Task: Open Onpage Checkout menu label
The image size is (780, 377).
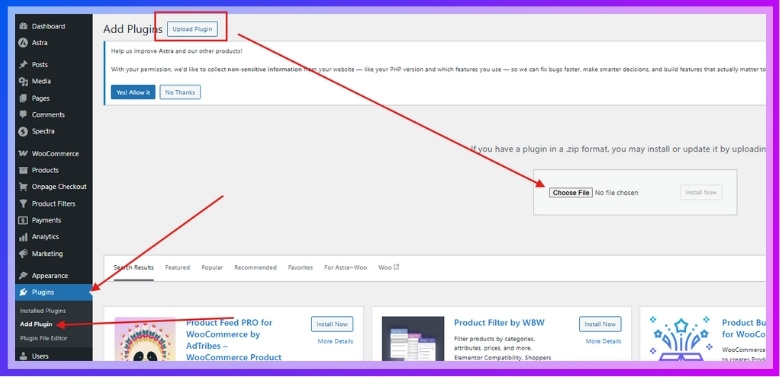Action: [59, 187]
